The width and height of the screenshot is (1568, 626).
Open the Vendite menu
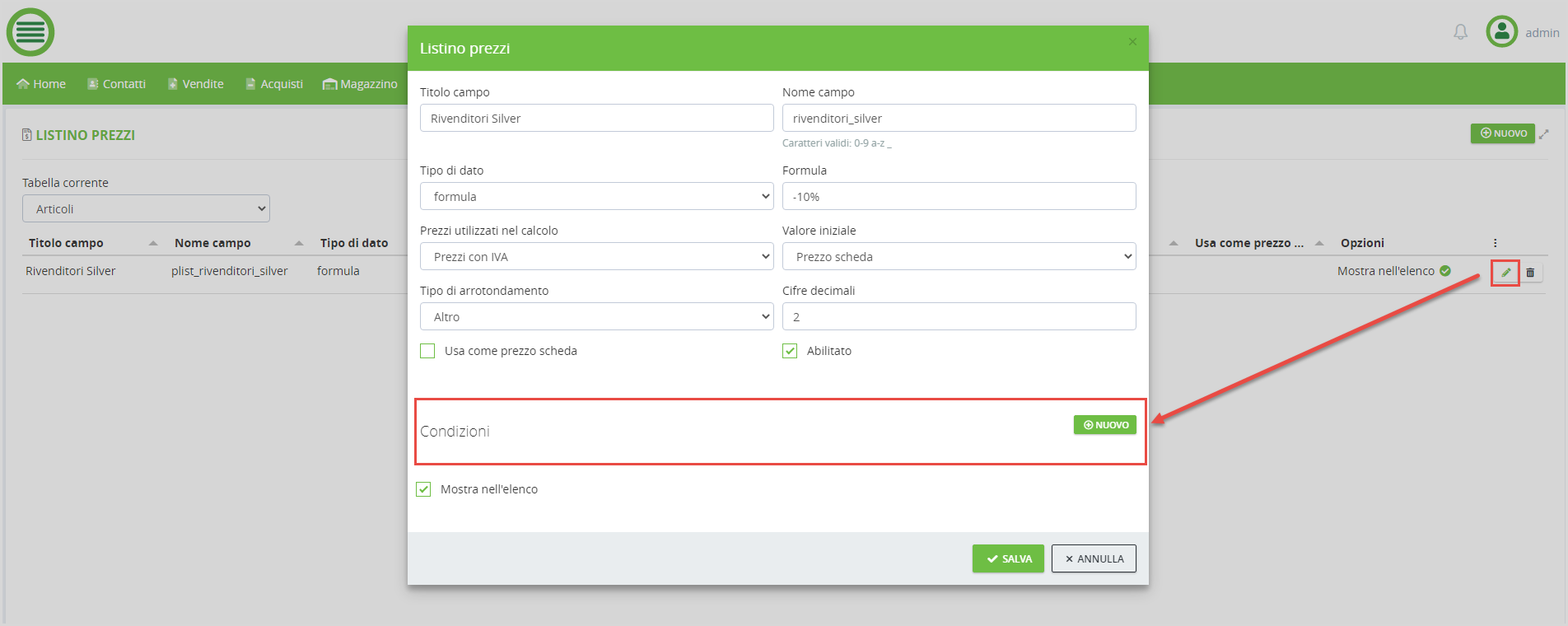[x=196, y=84]
